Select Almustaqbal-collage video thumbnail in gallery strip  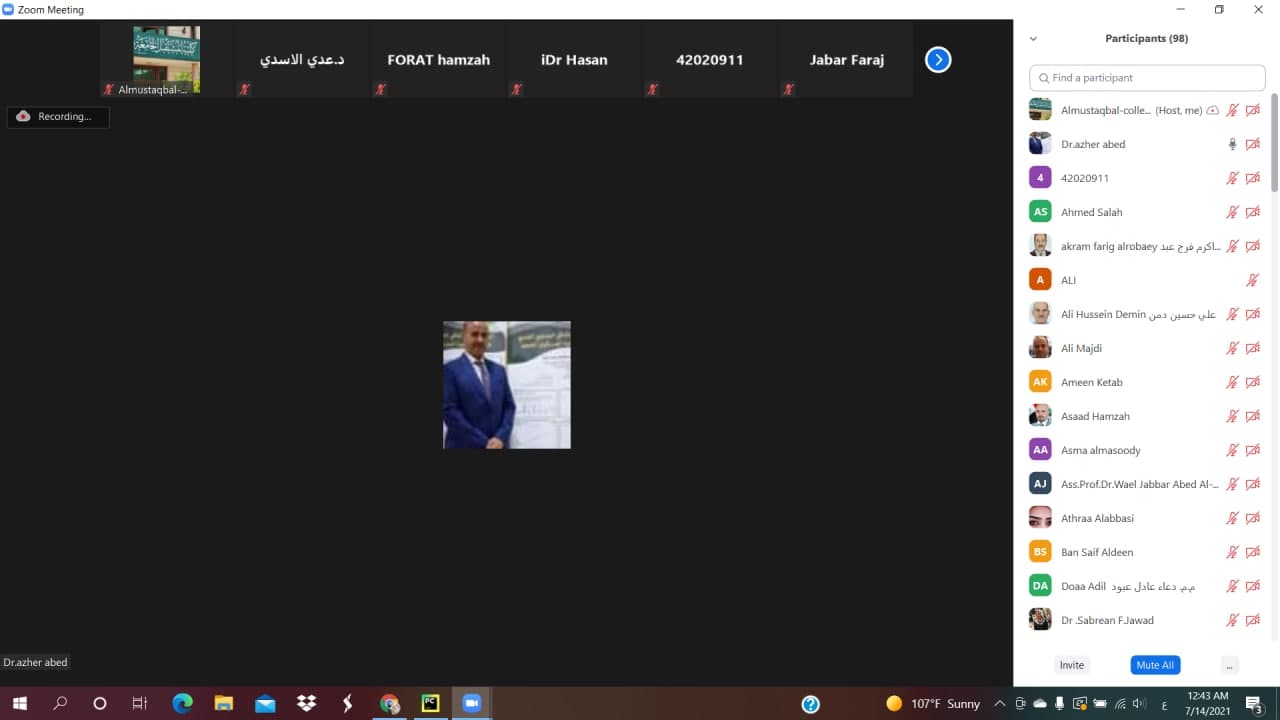pyautogui.click(x=166, y=60)
